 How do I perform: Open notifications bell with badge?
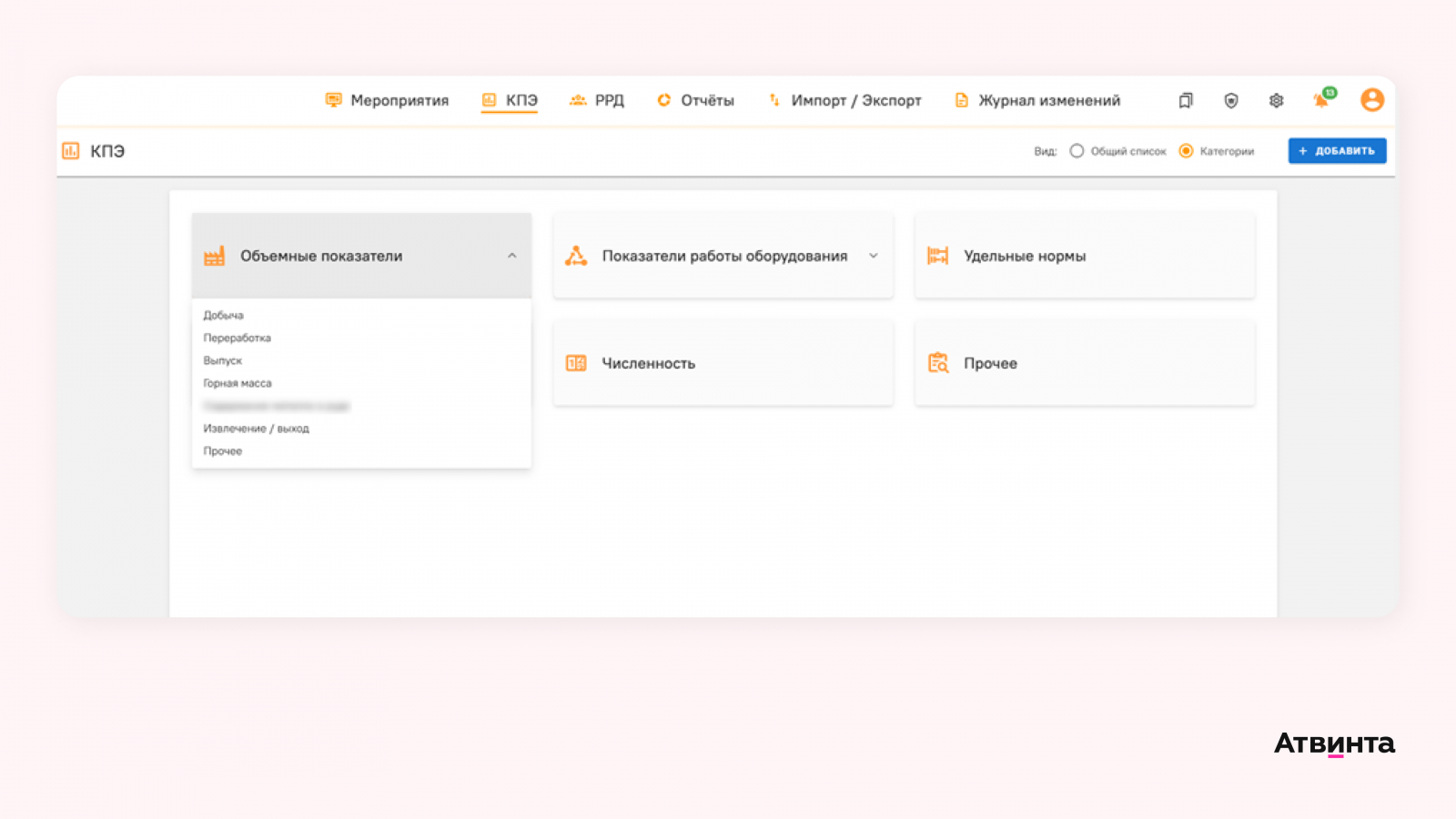tap(1323, 98)
